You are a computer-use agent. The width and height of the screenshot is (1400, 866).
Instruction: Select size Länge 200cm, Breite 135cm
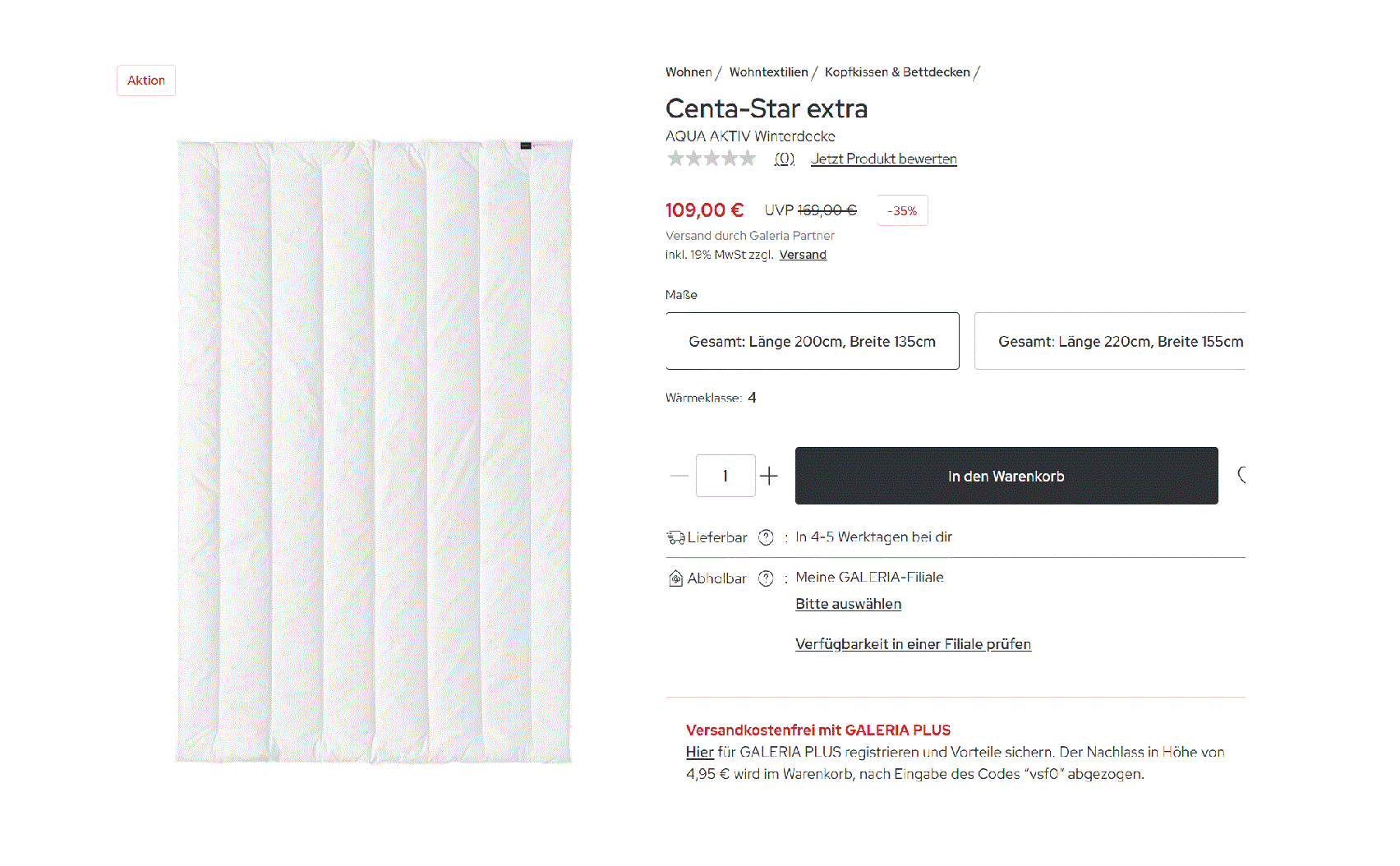click(x=812, y=341)
